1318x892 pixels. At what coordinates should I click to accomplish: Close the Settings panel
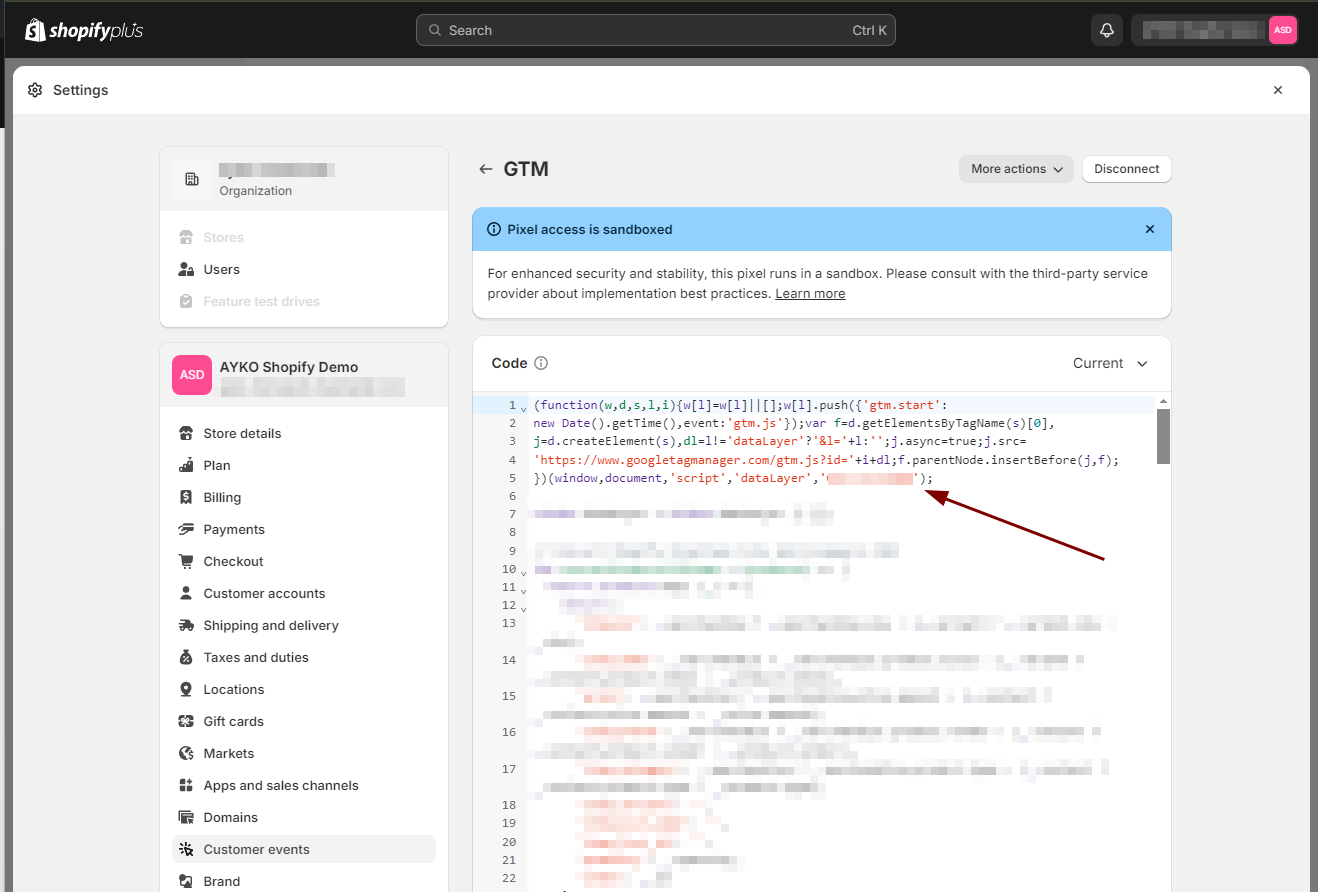point(1278,90)
